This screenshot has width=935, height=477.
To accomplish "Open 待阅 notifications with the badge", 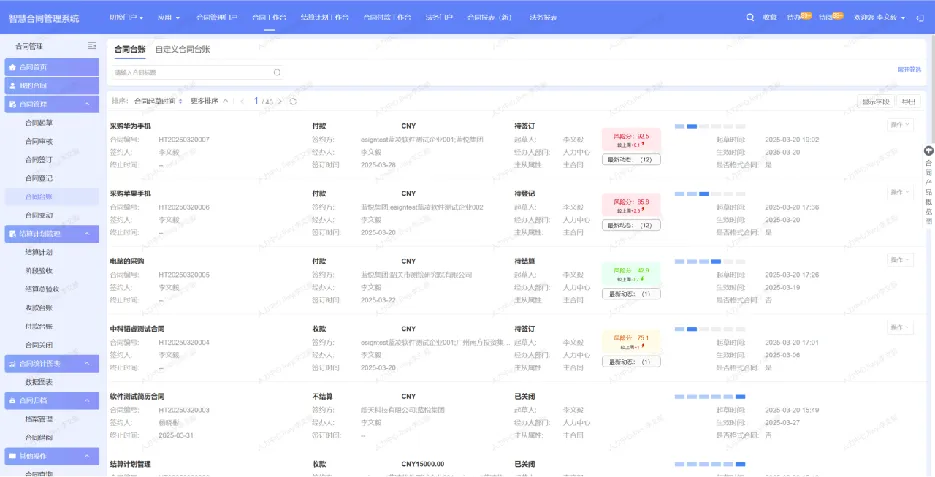I will 831,17.
